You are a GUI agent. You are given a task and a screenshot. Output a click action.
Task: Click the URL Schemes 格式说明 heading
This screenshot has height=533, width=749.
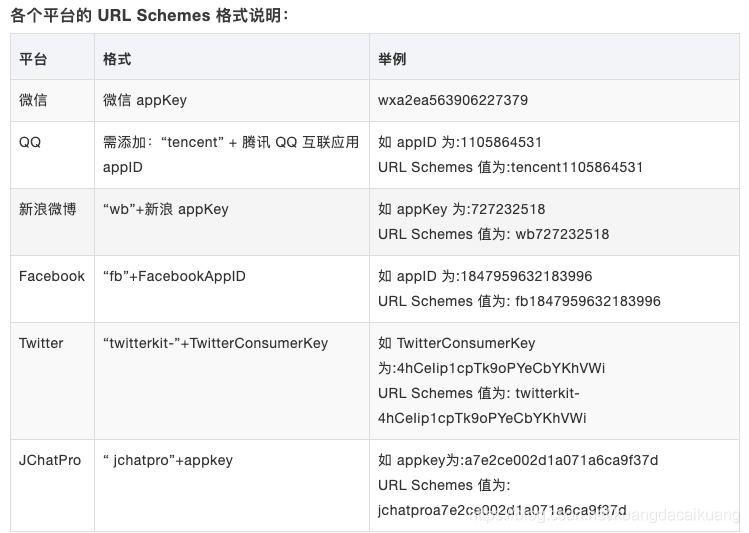pyautogui.click(x=150, y=14)
